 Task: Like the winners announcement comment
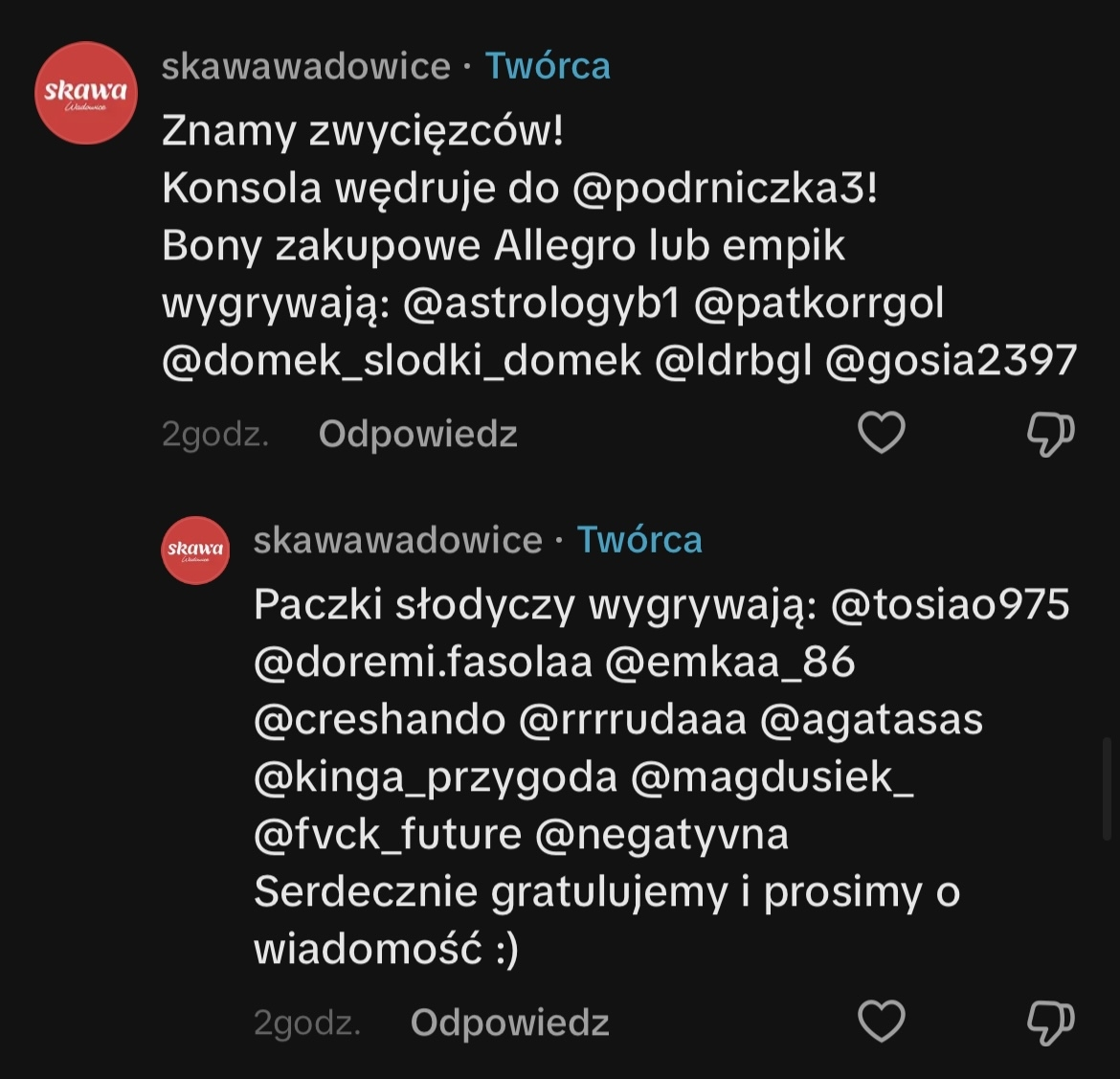click(x=881, y=434)
